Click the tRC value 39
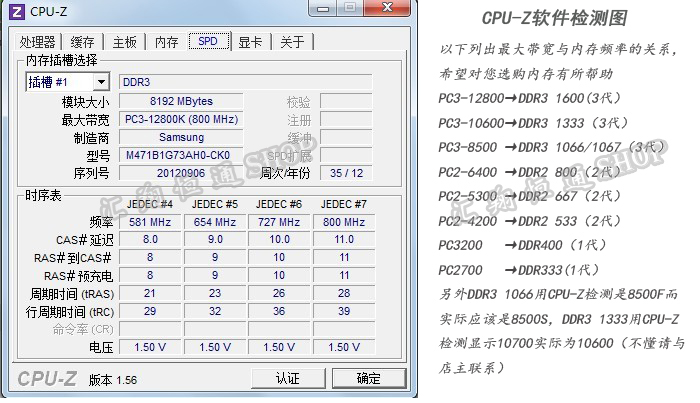Viewport: 700px width, 403px height. point(344,311)
